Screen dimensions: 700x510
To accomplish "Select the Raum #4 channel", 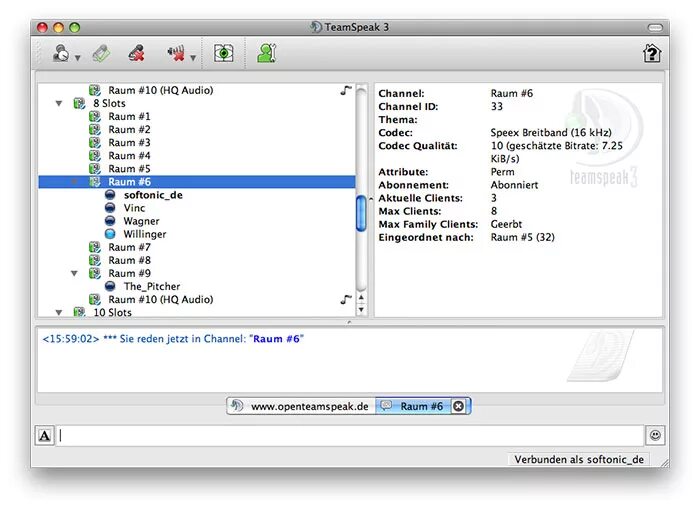I will [129, 156].
